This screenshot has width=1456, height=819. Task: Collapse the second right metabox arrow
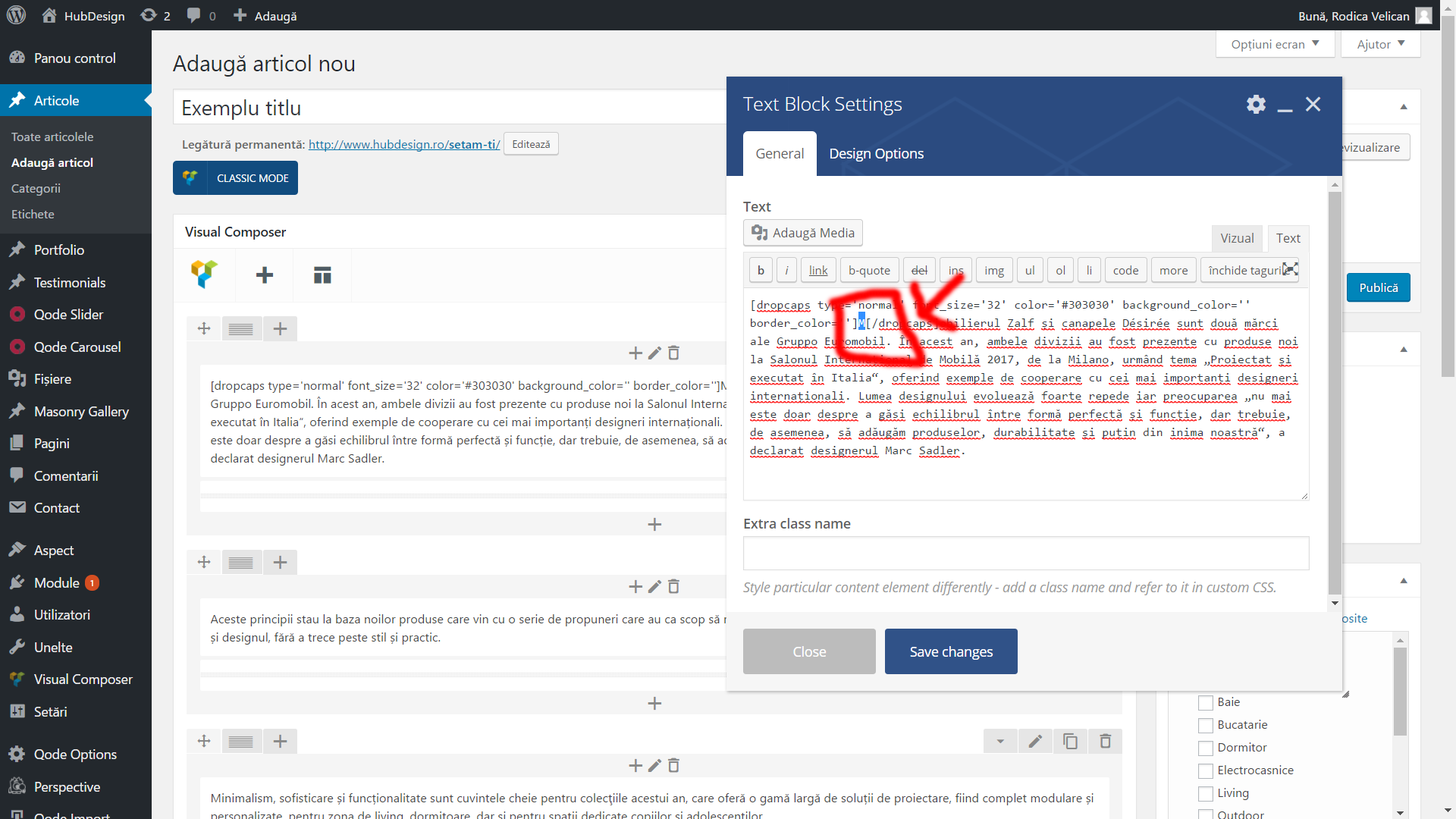click(1404, 349)
